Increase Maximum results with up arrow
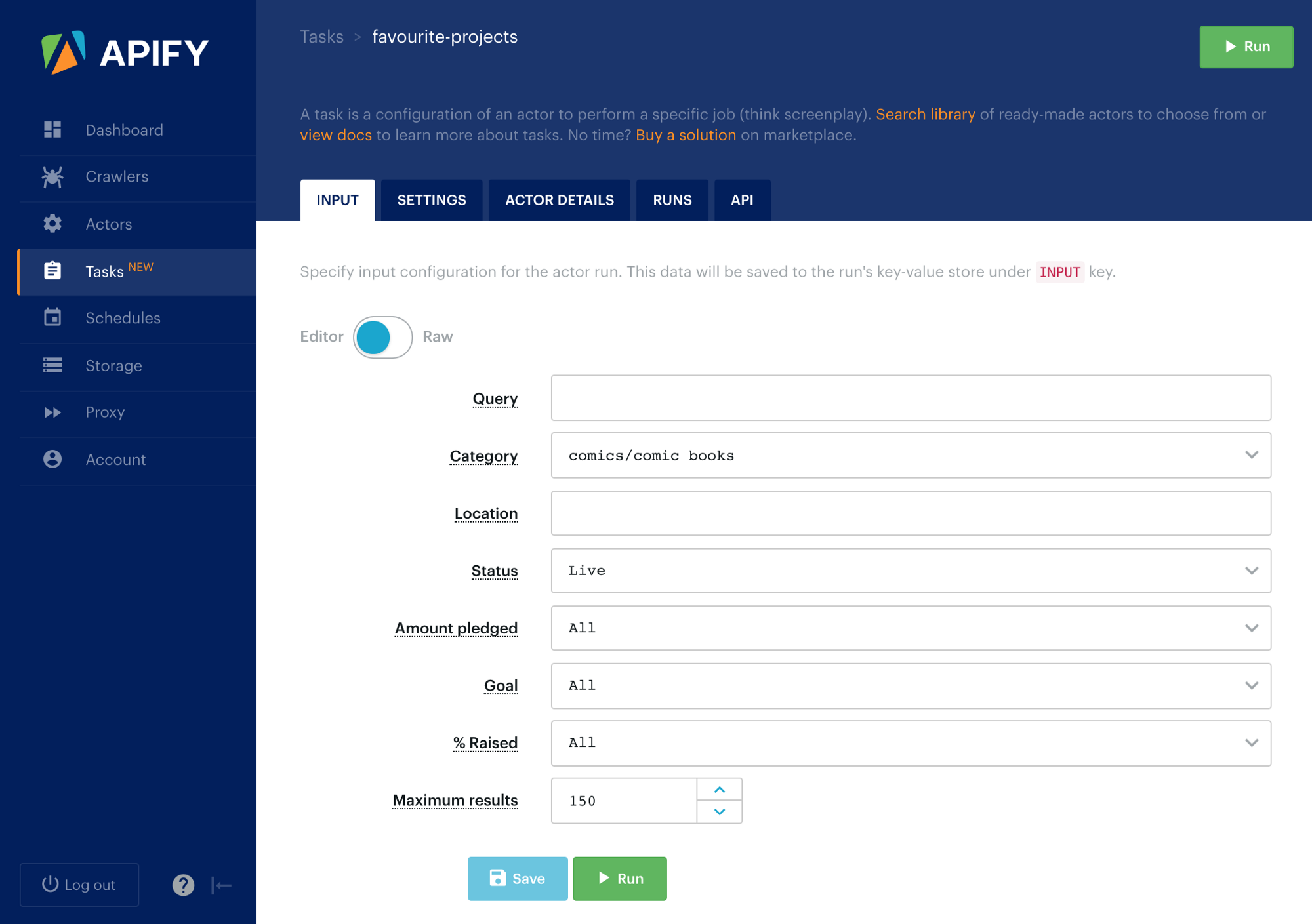 [720, 790]
